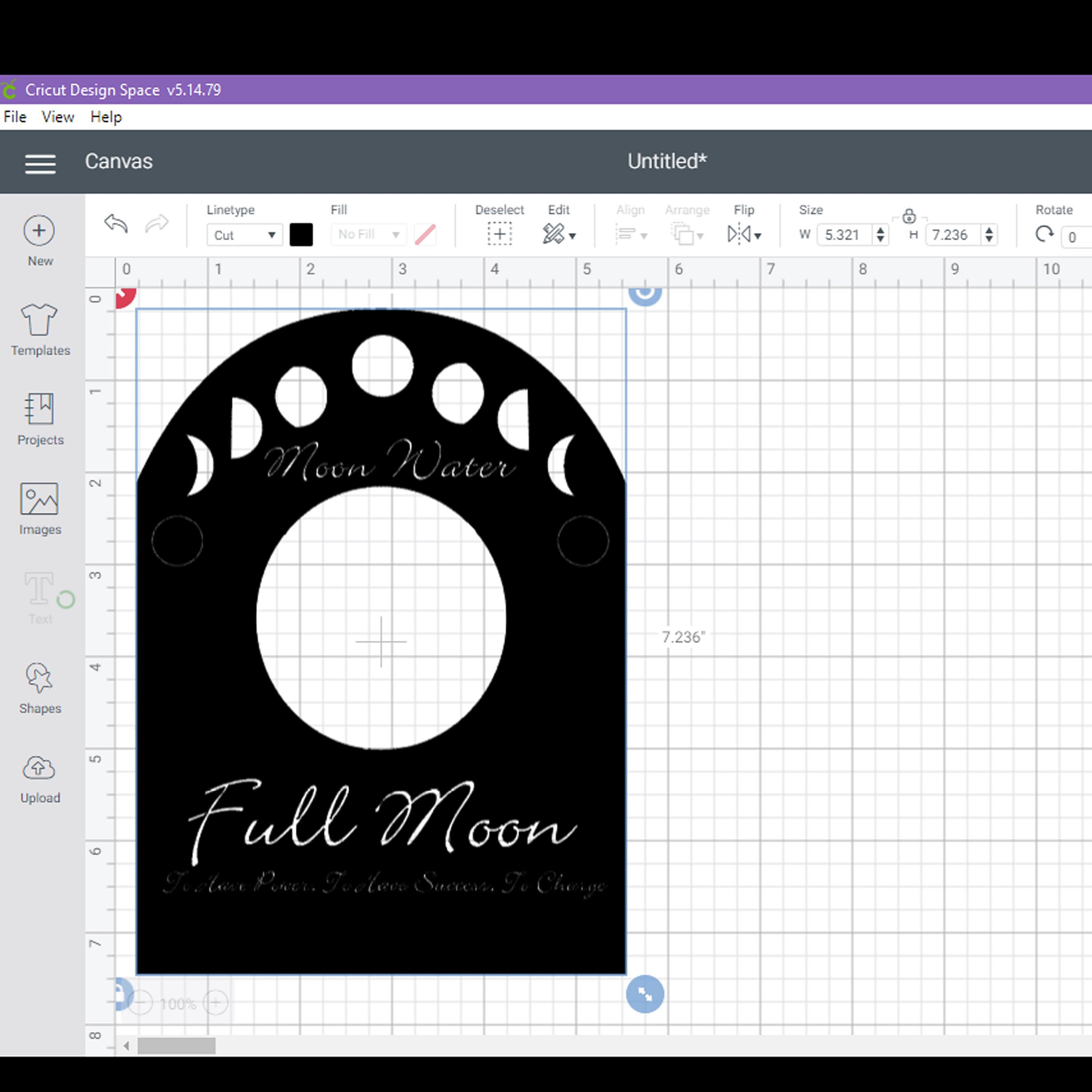Viewport: 1092px width, 1092px height.
Task: Open the Templates panel
Action: pos(40,322)
